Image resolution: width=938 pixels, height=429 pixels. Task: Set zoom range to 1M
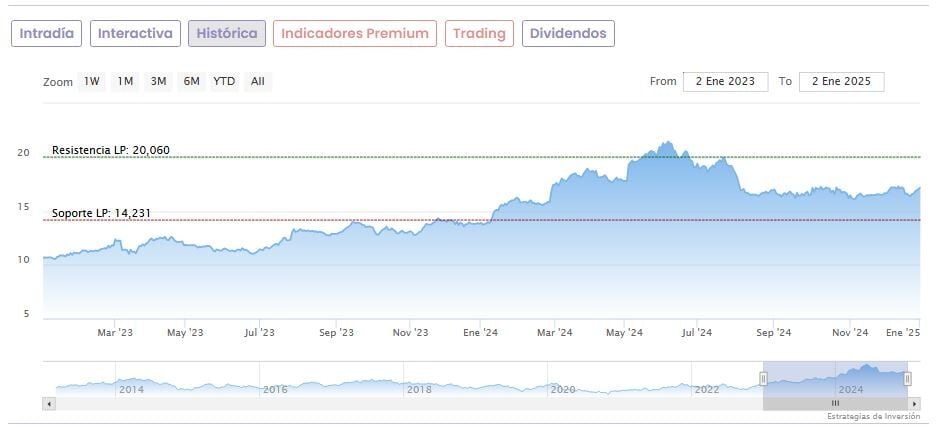coord(125,81)
